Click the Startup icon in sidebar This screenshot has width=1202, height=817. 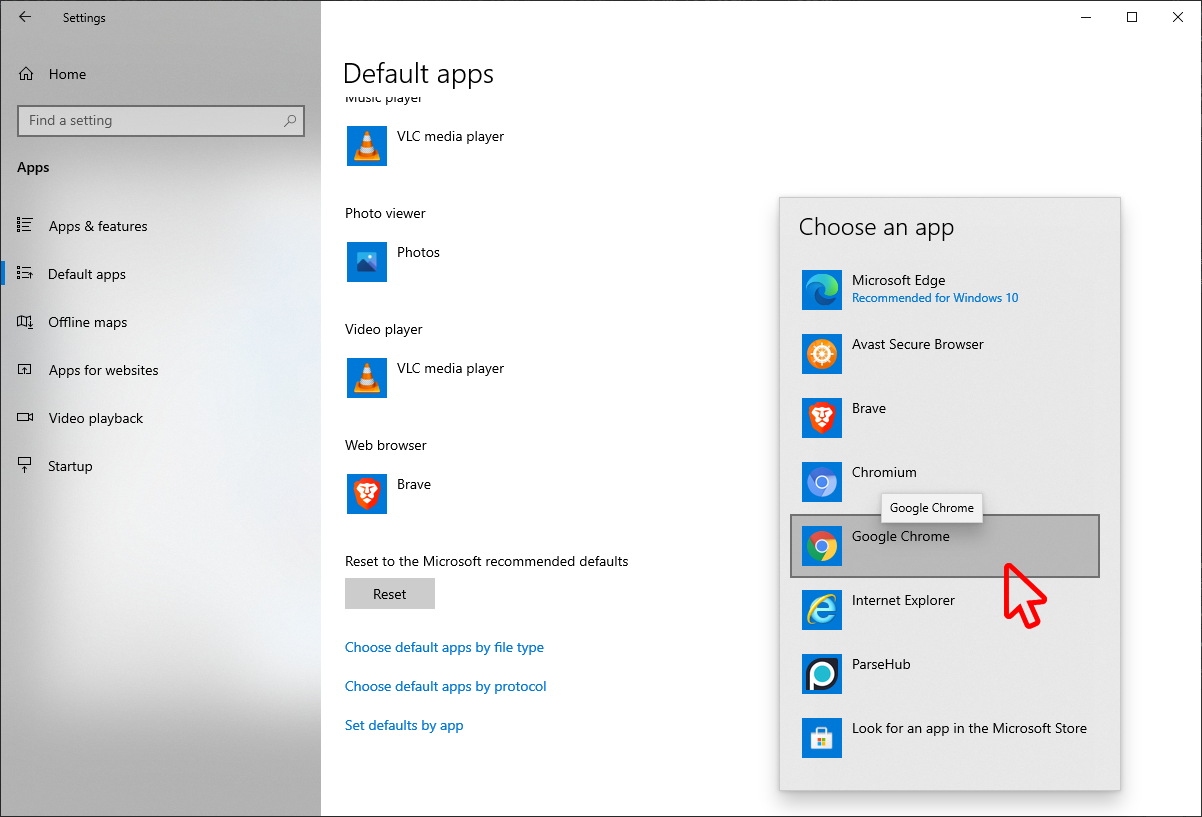point(26,466)
